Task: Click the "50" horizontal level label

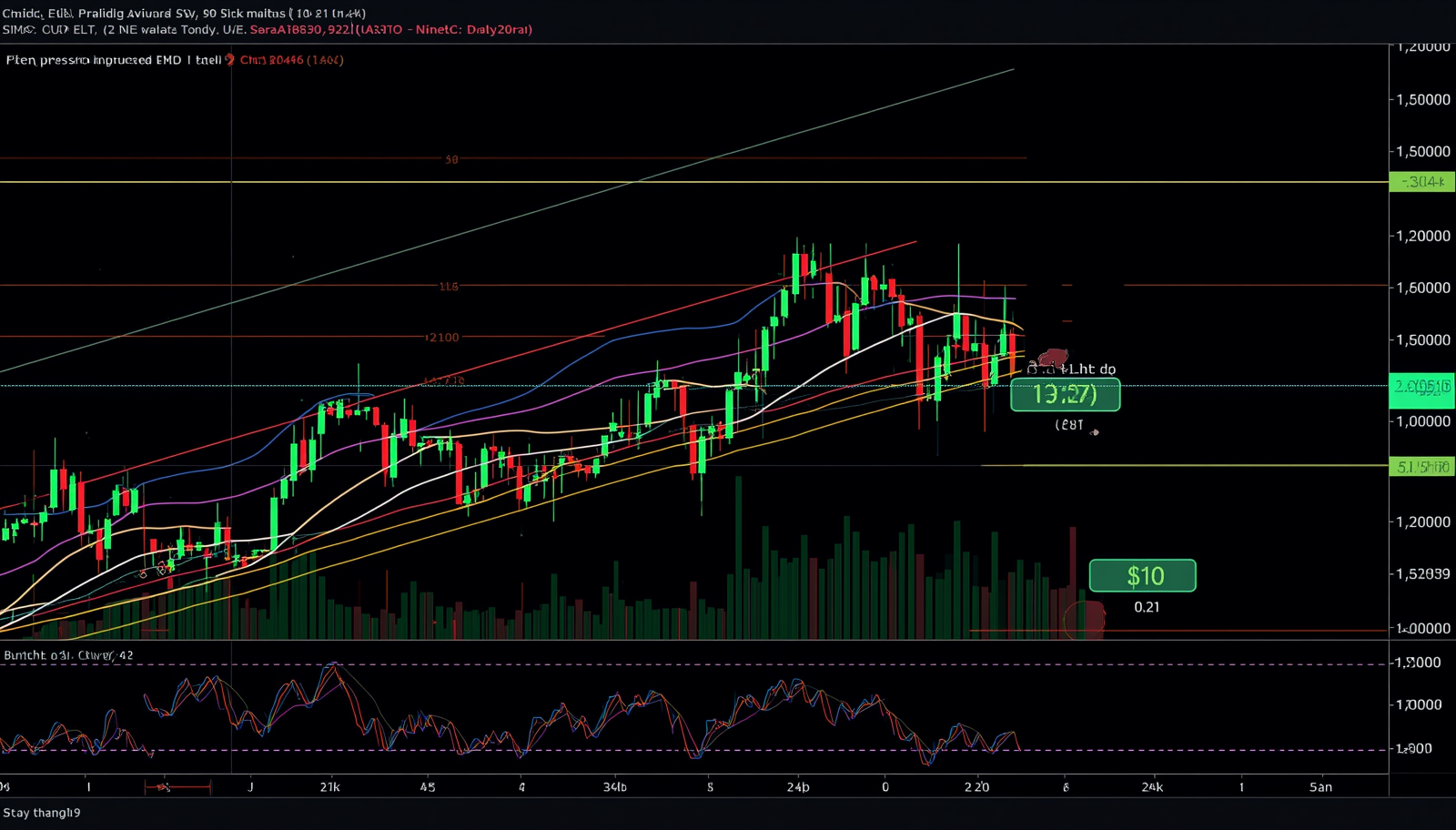Action: coord(451,160)
